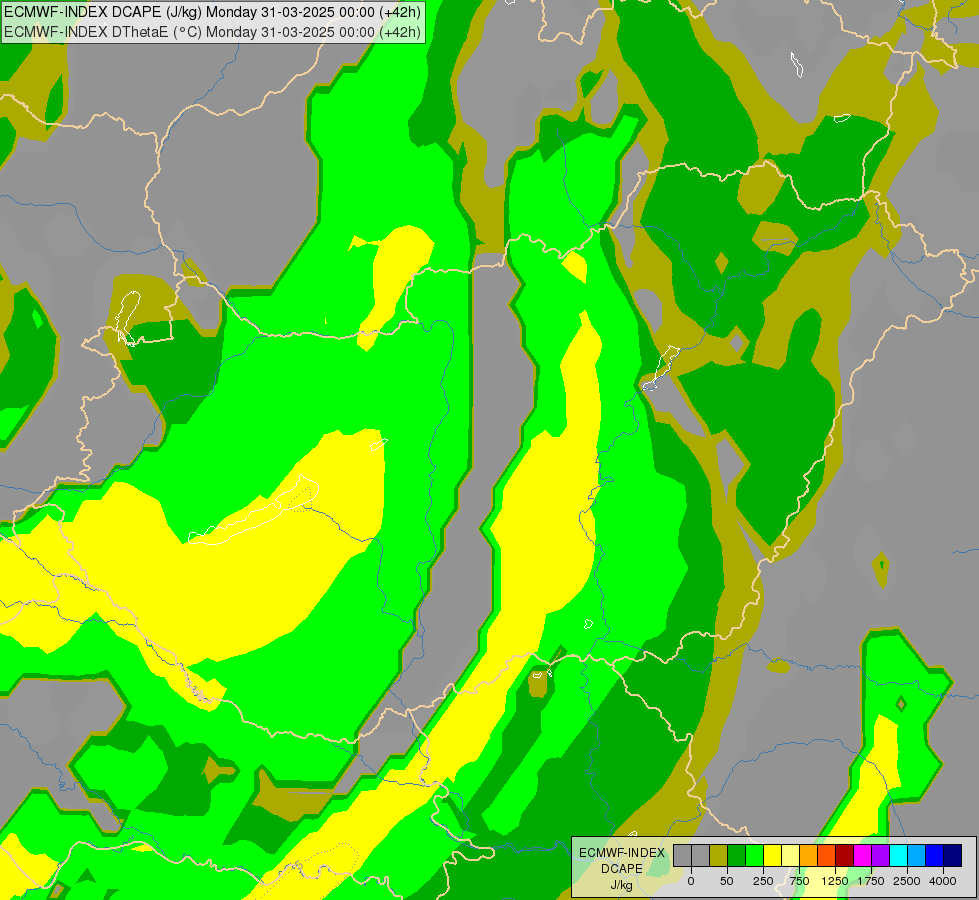The width and height of the screenshot is (979, 900).
Task: Pick the orange legend swatch
Action: point(809,856)
